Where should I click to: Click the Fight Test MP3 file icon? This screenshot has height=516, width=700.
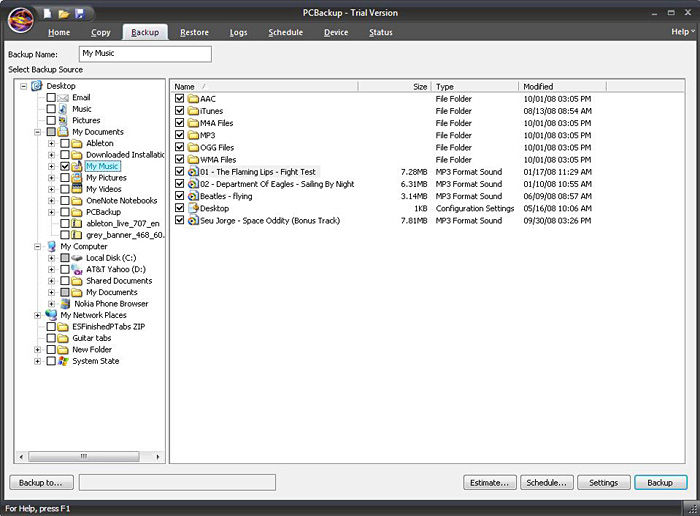click(193, 172)
